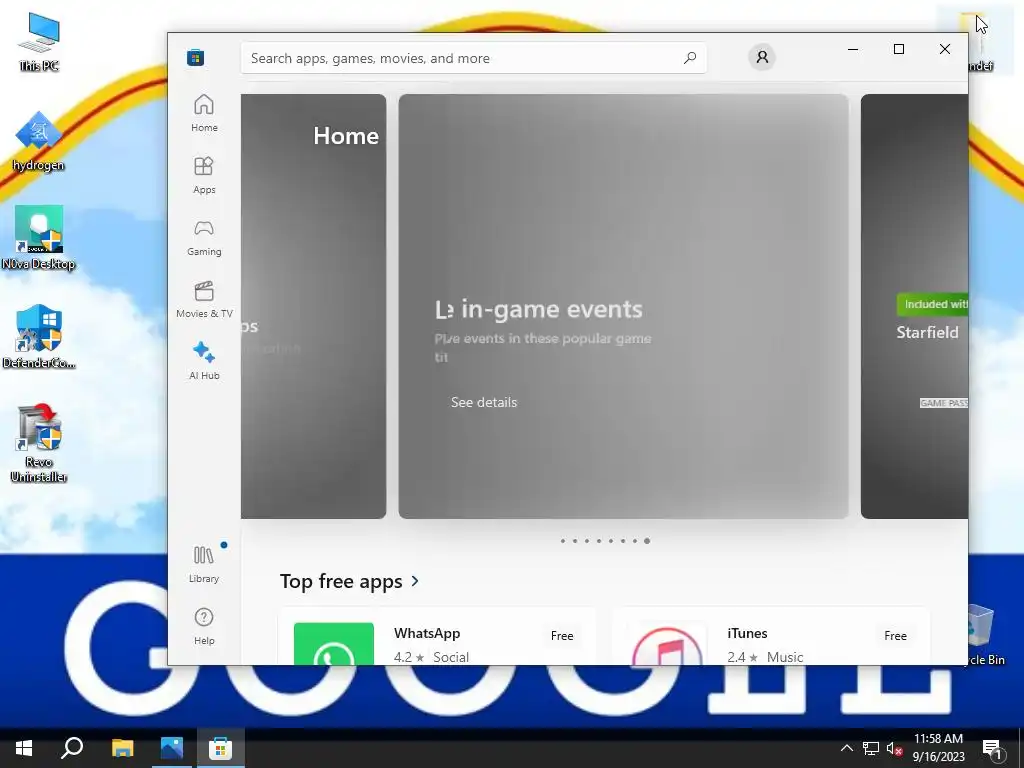The width and height of the screenshot is (1024, 768).
Task: Open the Home section in Store sidebar
Action: 204,113
